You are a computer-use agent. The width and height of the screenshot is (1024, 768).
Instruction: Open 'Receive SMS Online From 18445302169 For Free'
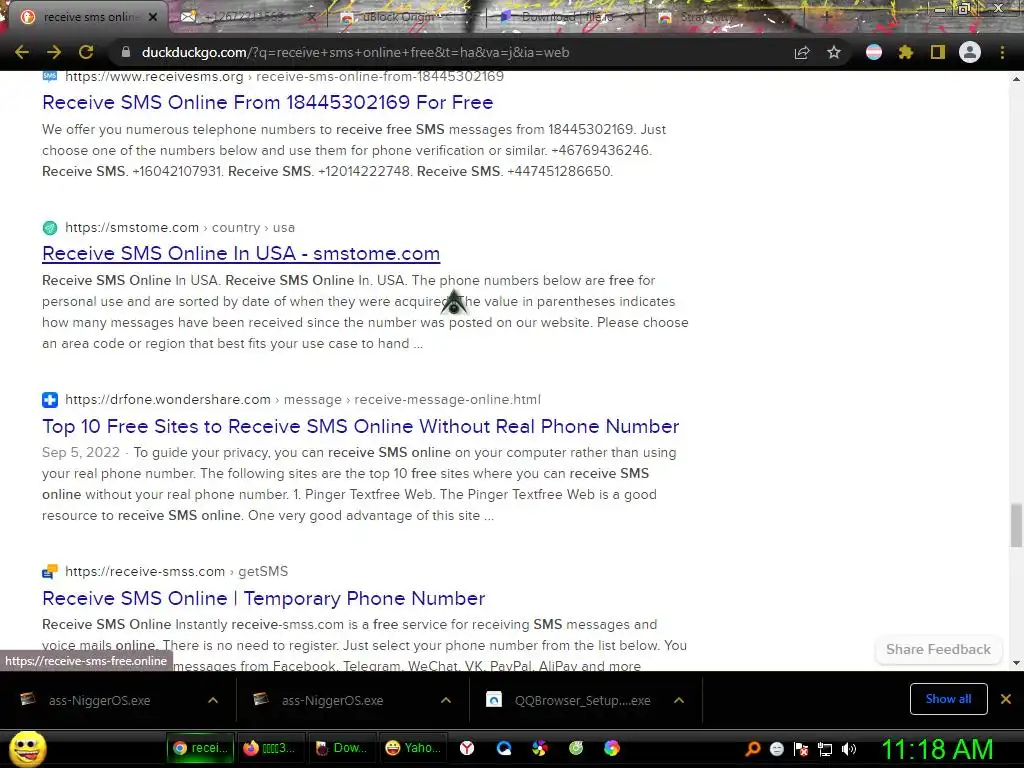pos(267,103)
